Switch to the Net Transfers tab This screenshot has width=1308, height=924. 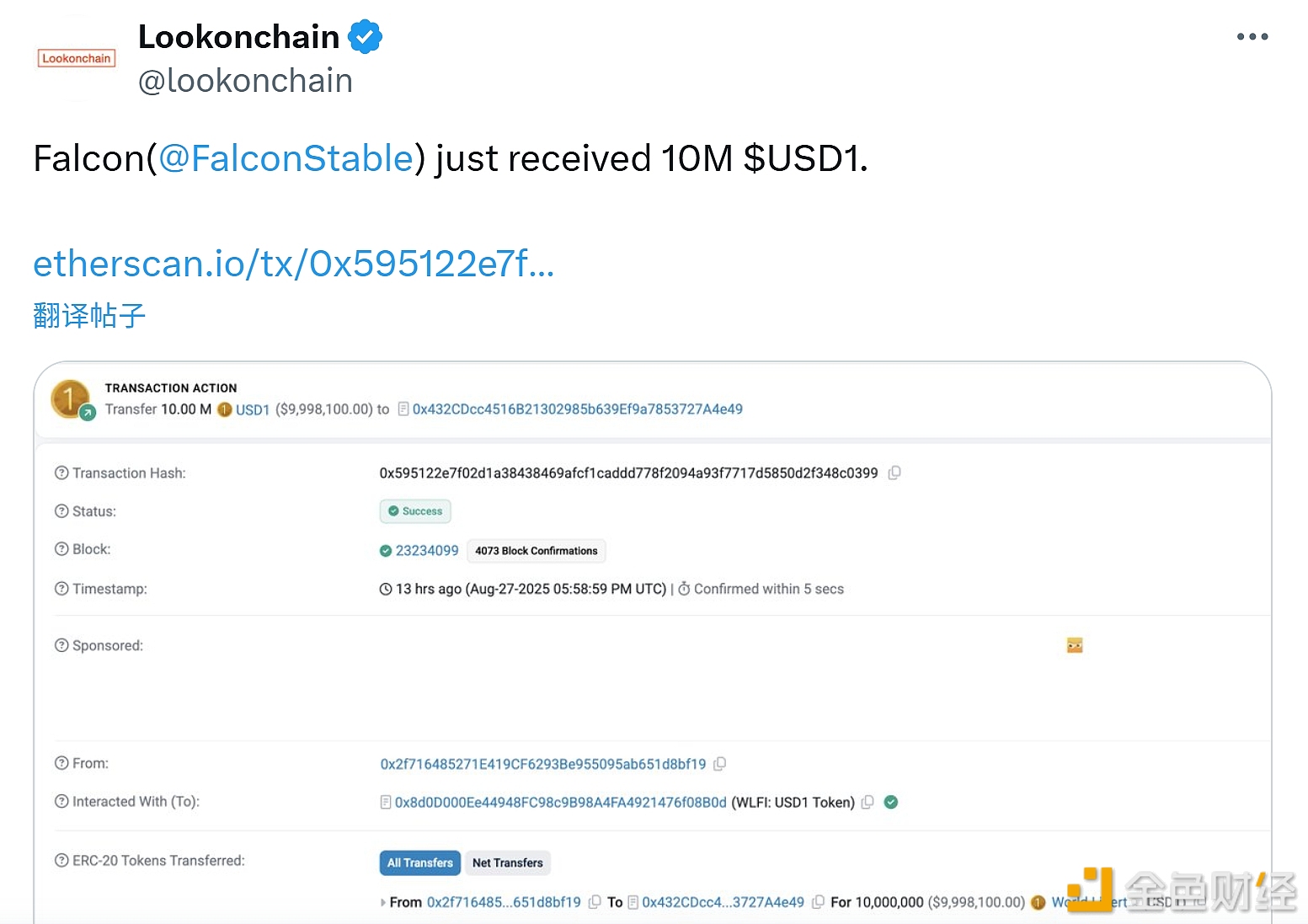pyautogui.click(x=507, y=863)
